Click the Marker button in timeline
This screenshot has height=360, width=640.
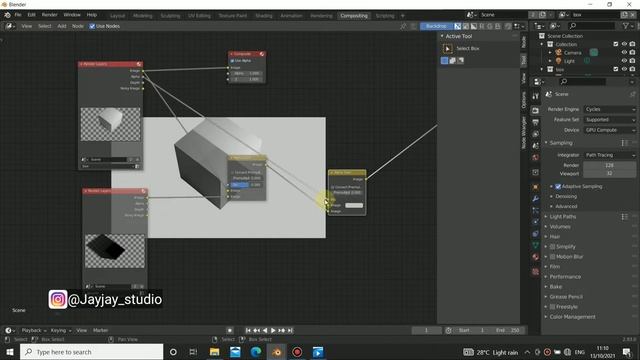[100, 330]
